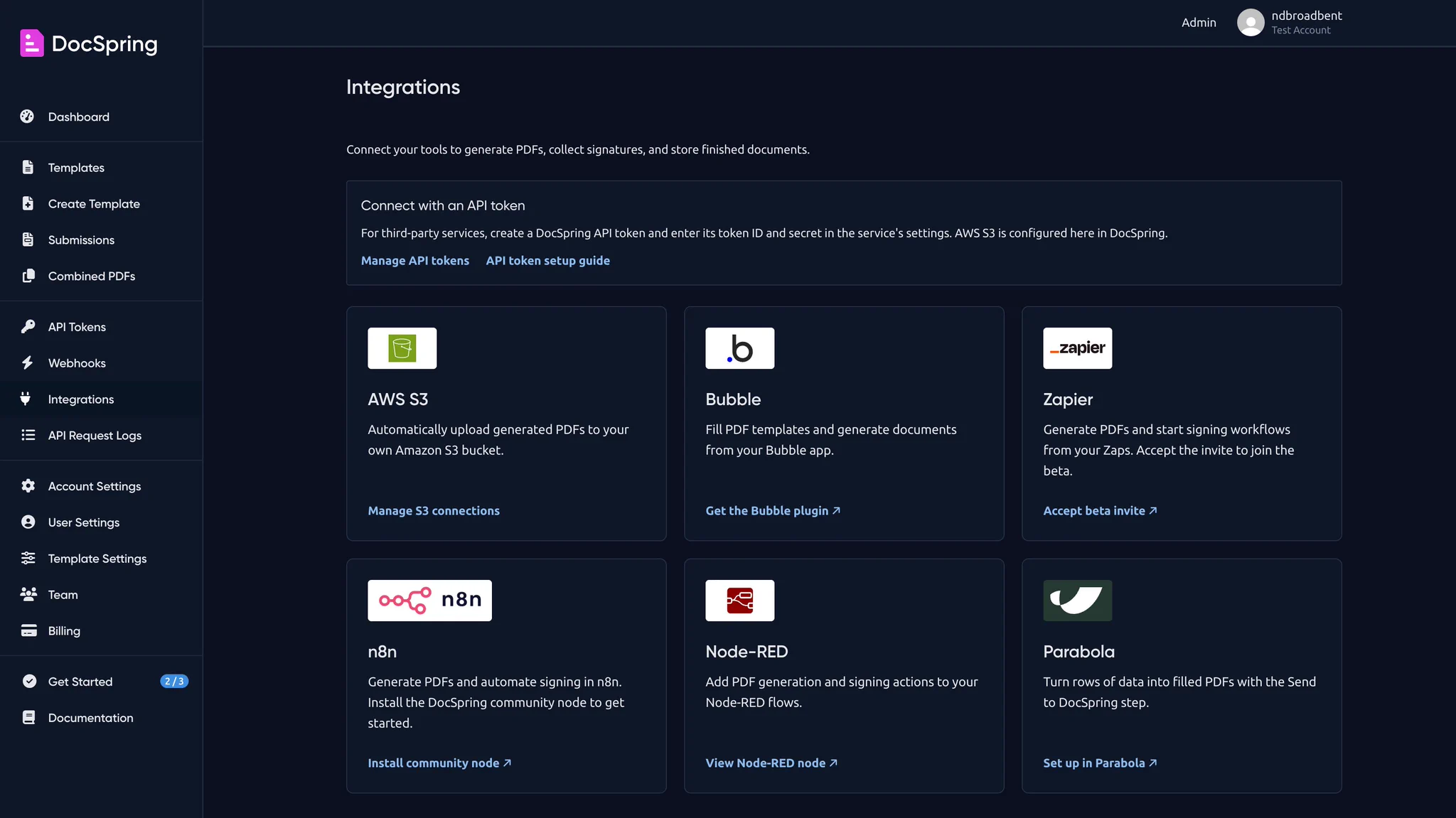This screenshot has height=818, width=1456.
Task: Open Webhooks page
Action: 101,362
